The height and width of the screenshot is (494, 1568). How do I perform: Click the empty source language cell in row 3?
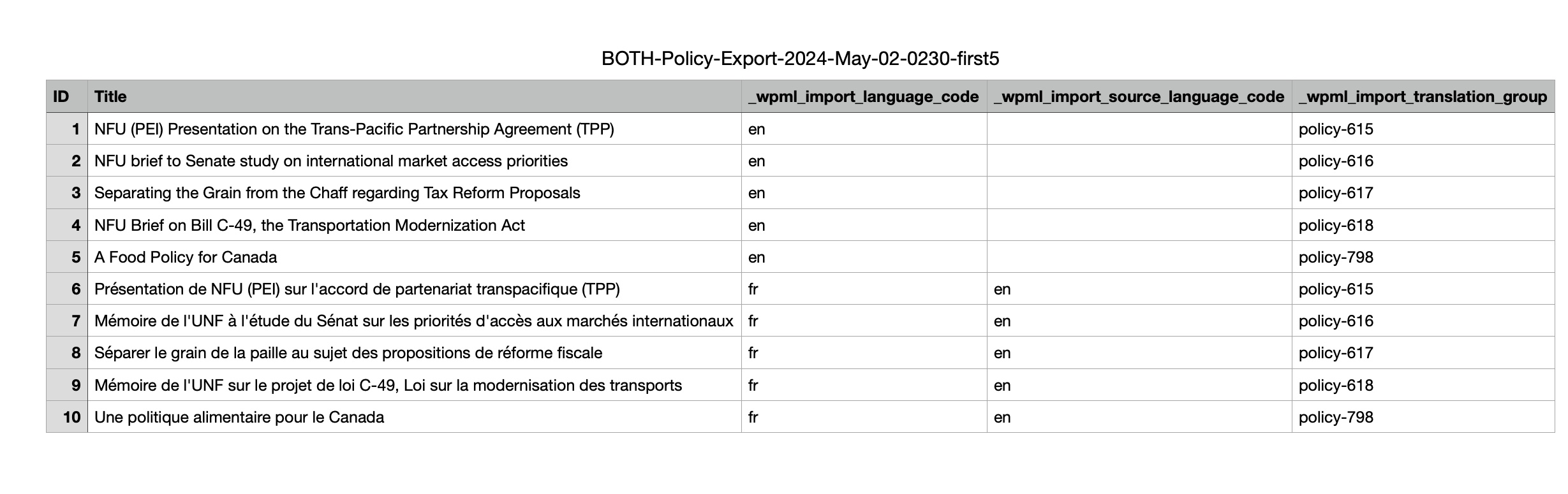1139,193
